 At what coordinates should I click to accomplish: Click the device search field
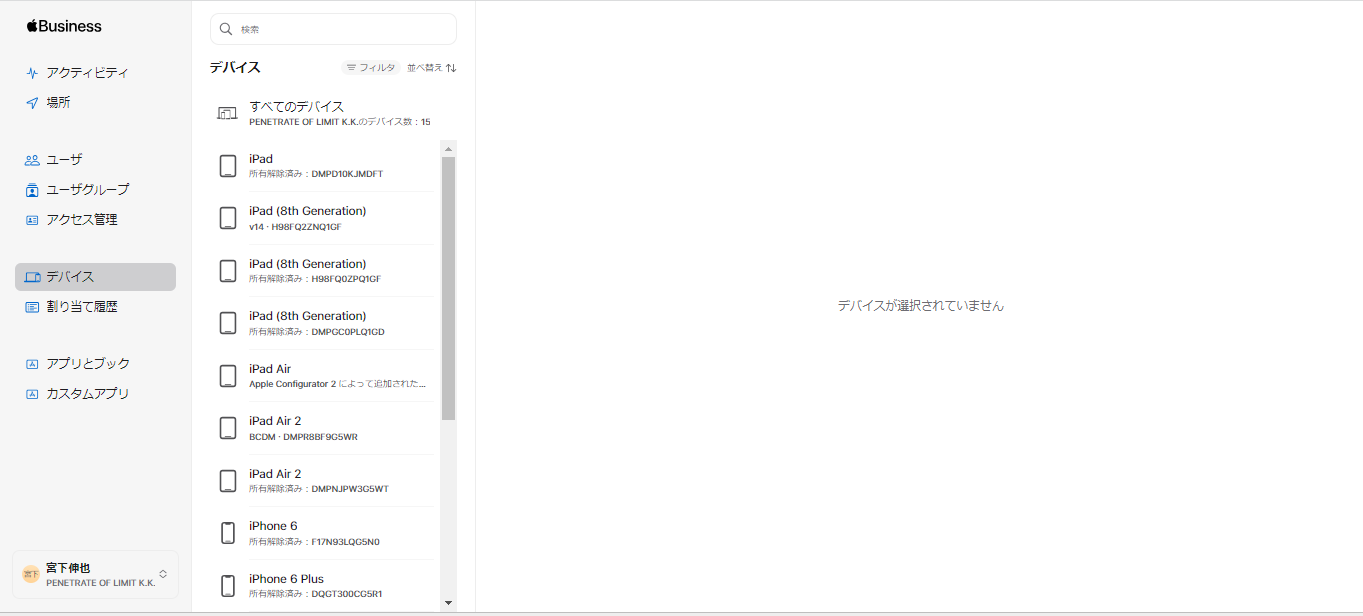click(x=333, y=29)
